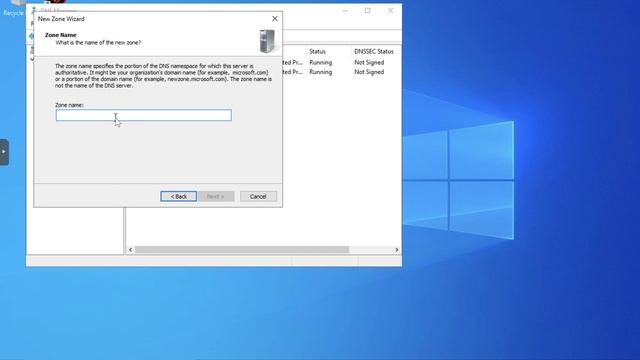Go back with the Back button
Screen dimensions: 640x360
tap(178, 196)
